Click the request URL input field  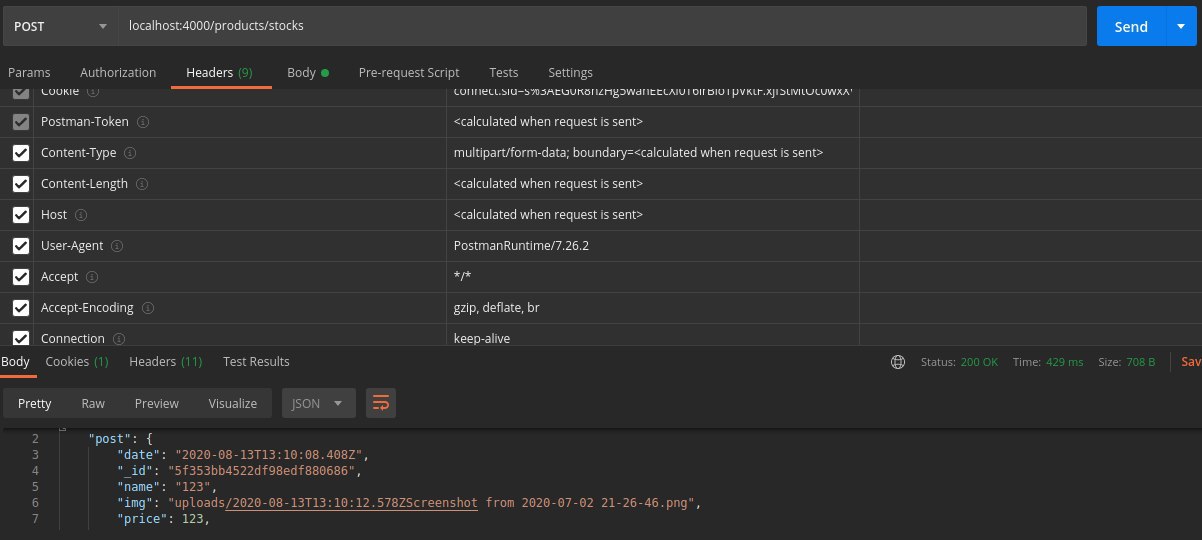(600, 26)
